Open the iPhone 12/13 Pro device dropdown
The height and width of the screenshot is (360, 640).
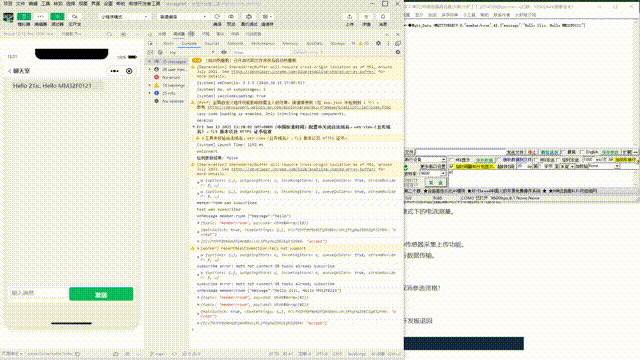(x=29, y=34)
